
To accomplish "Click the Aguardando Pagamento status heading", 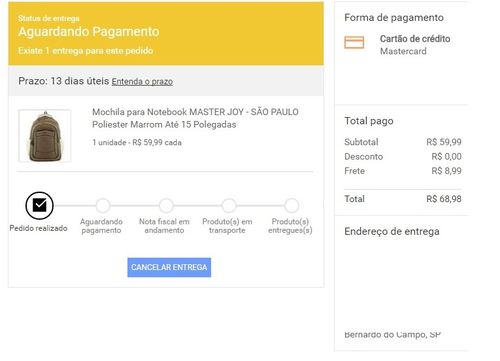I will tap(89, 32).
